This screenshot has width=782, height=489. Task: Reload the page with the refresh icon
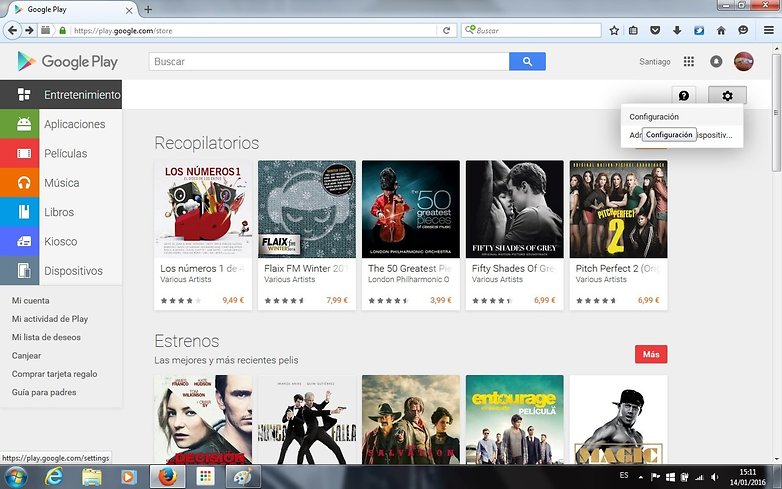pos(446,30)
